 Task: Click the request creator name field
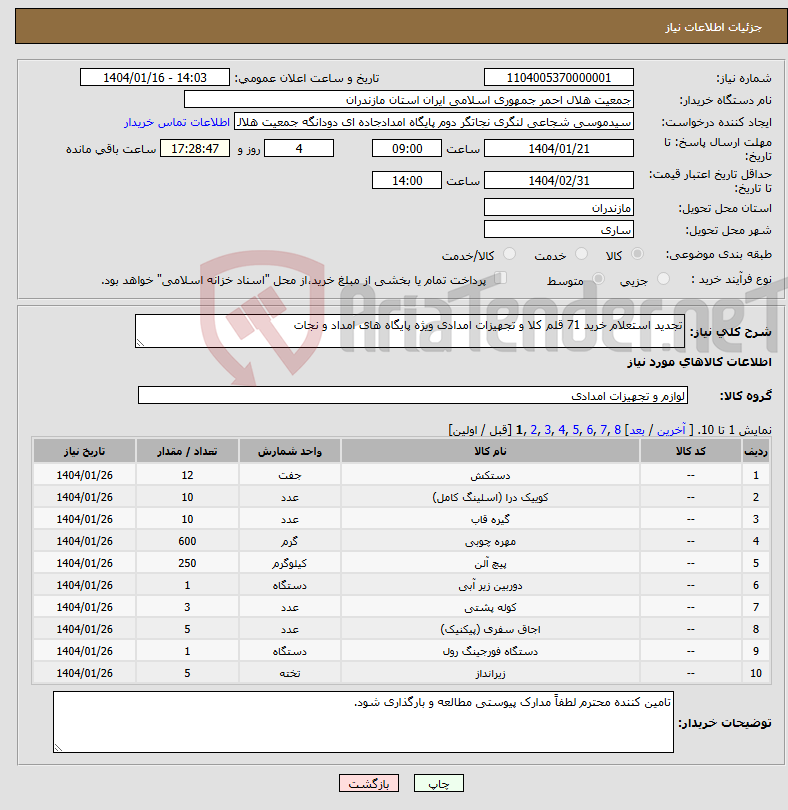point(434,122)
